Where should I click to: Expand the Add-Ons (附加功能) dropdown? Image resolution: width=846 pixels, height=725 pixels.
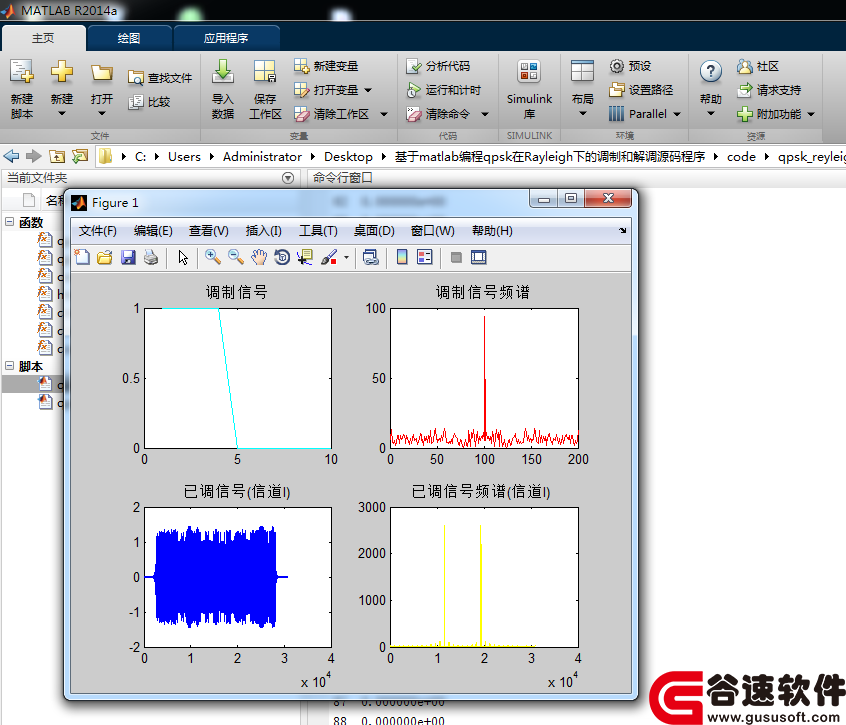click(x=811, y=114)
